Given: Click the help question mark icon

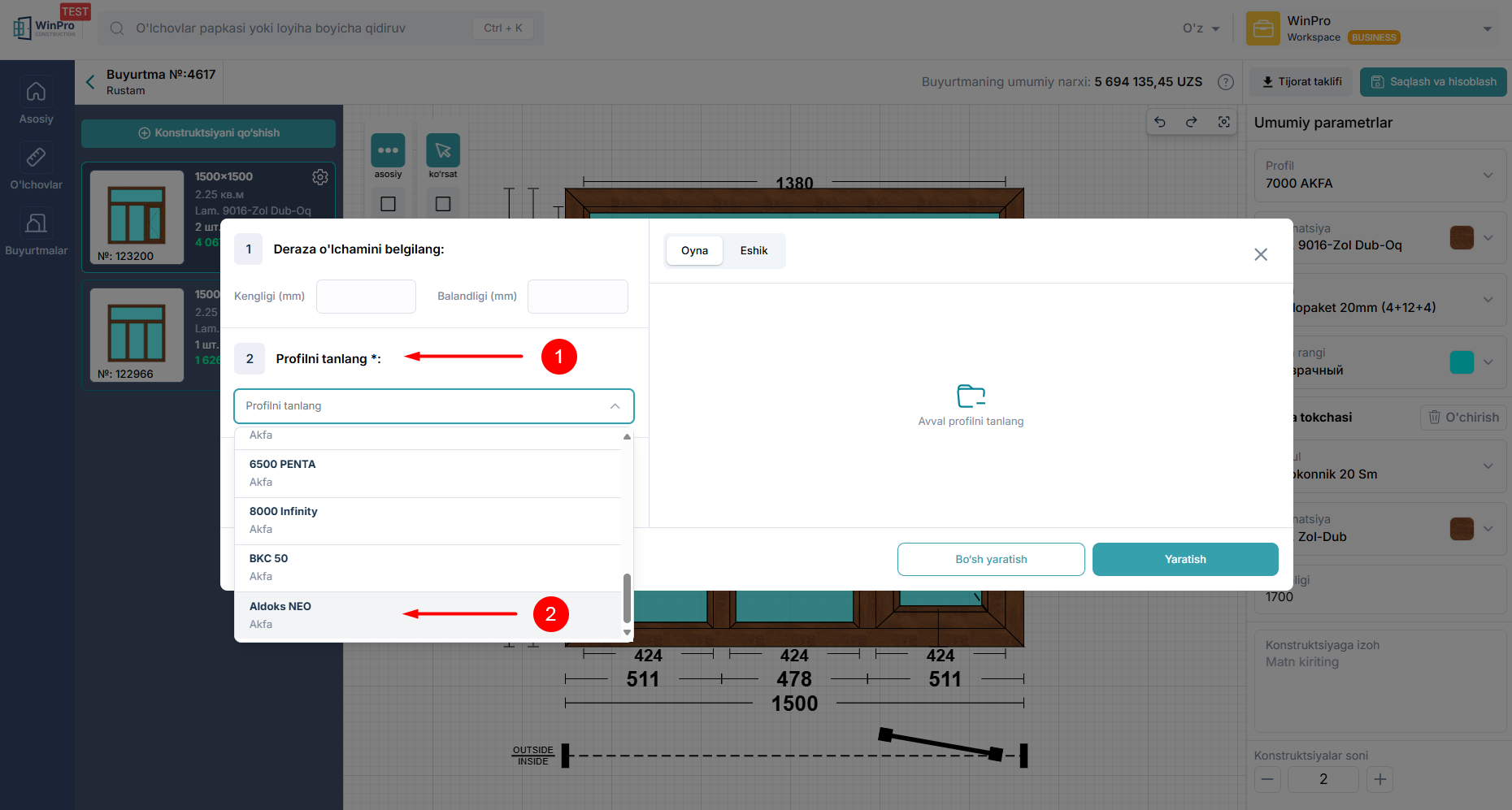Looking at the screenshot, I should point(1226,82).
